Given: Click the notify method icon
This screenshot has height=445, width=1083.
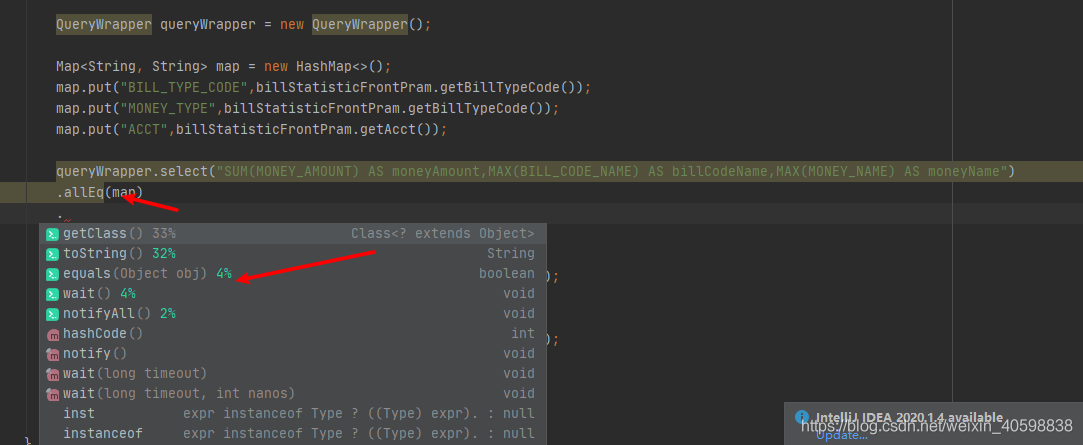Looking at the screenshot, I should point(52,354).
